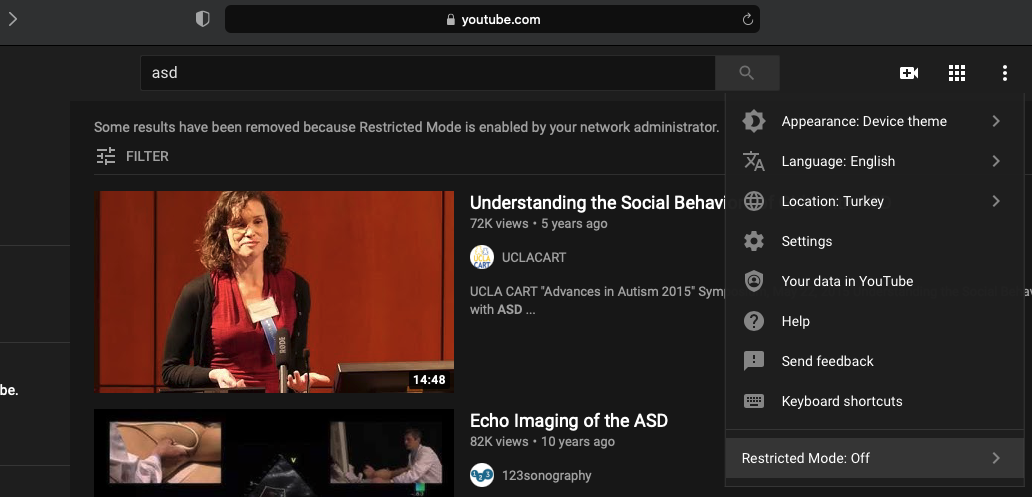Click the Appearance theme icon
1032x497 pixels.
(x=754, y=121)
